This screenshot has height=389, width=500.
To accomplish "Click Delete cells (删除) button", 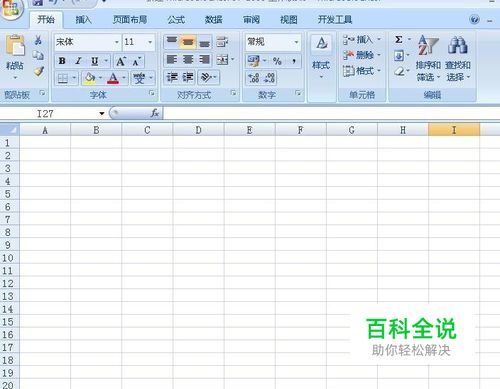I will pos(361,55).
